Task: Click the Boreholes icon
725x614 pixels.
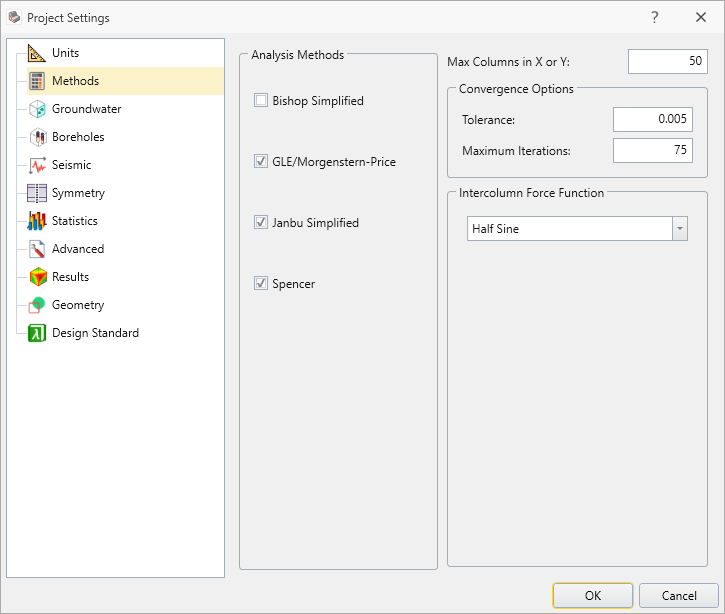Action: pos(37,137)
